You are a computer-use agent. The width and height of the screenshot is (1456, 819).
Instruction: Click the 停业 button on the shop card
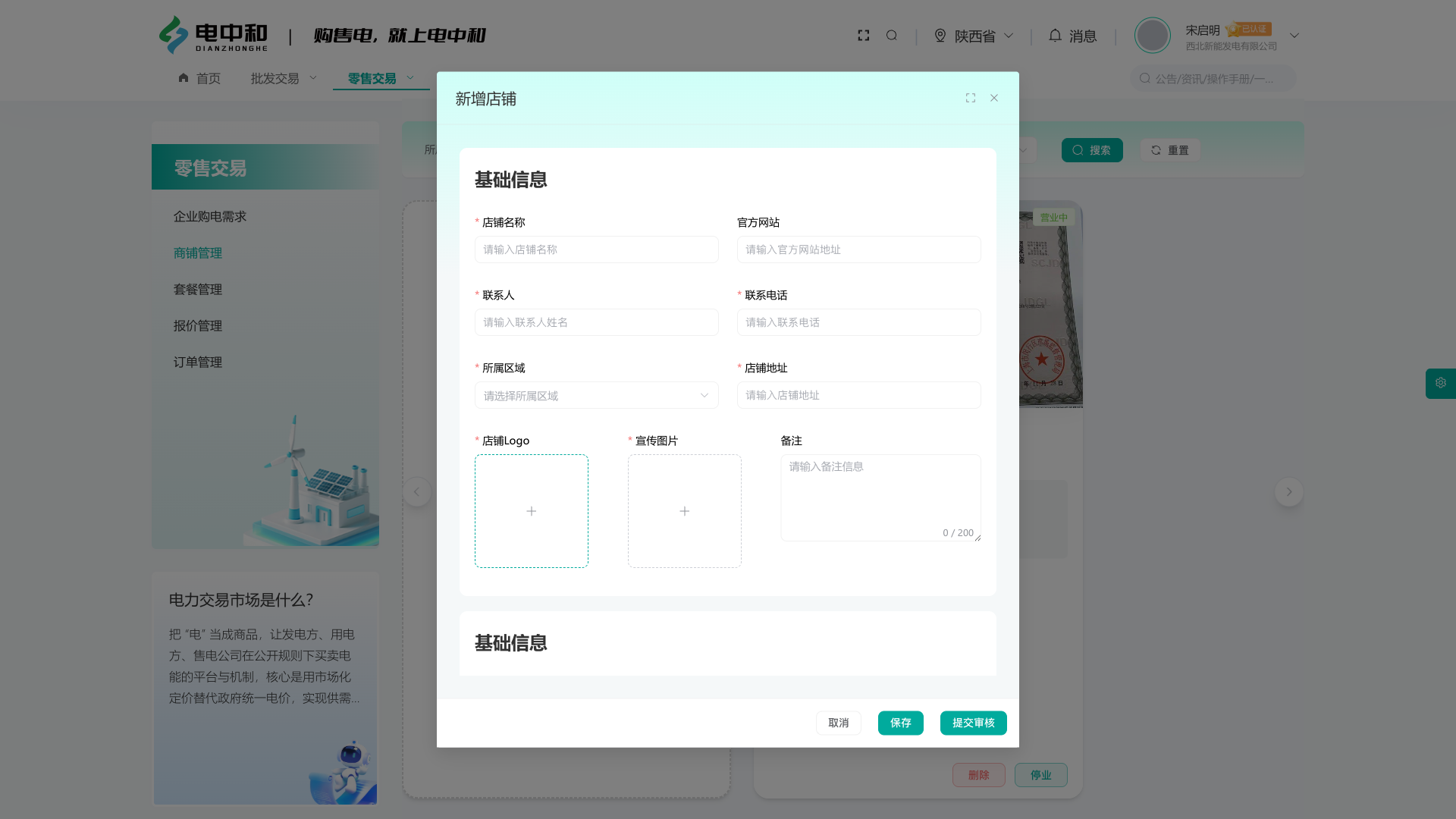(1041, 775)
